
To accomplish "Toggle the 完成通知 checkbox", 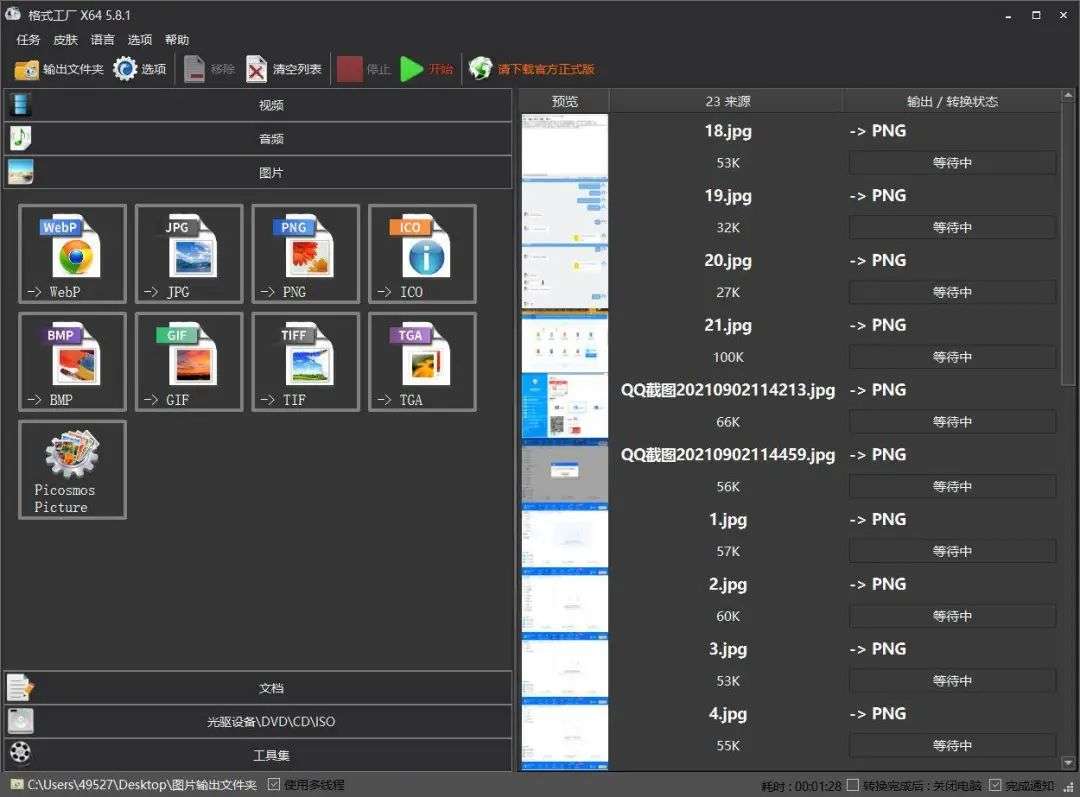I will click(995, 786).
